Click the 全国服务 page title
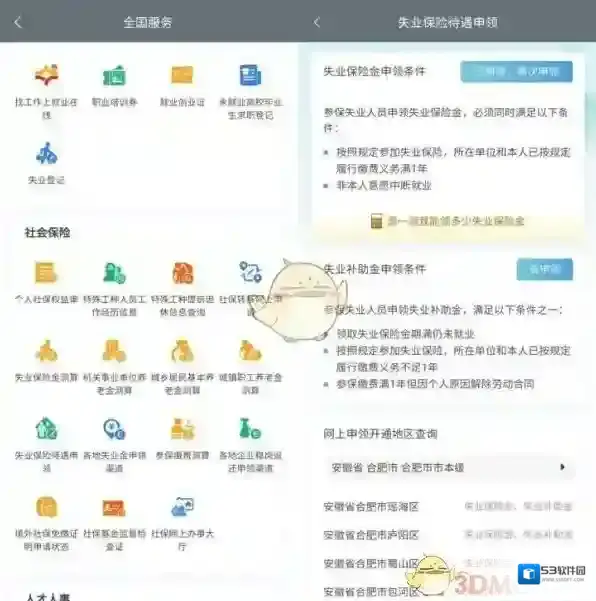Image resolution: width=596 pixels, height=601 pixels. tap(148, 22)
